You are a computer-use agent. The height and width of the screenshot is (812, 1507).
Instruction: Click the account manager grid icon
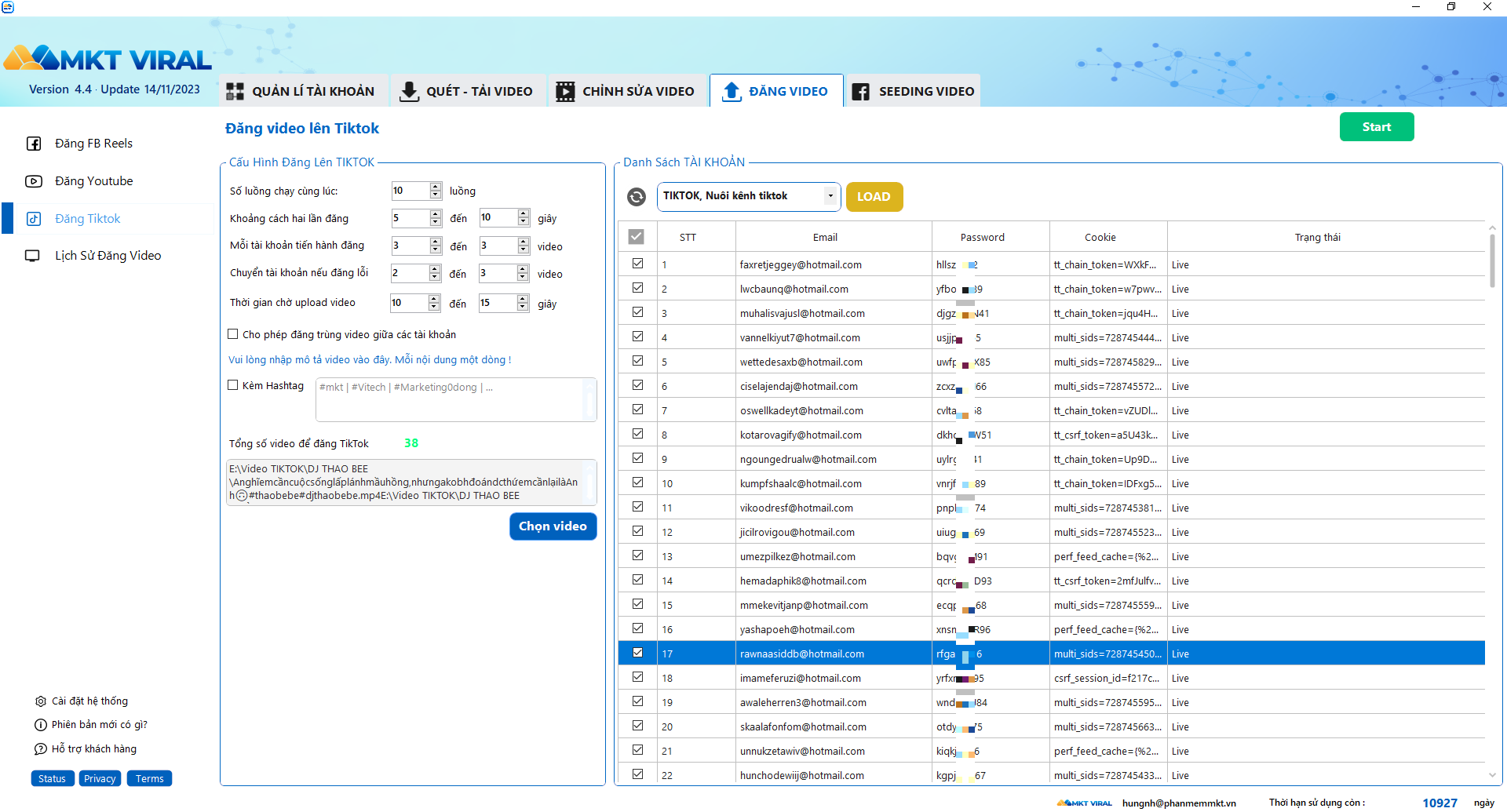click(235, 91)
